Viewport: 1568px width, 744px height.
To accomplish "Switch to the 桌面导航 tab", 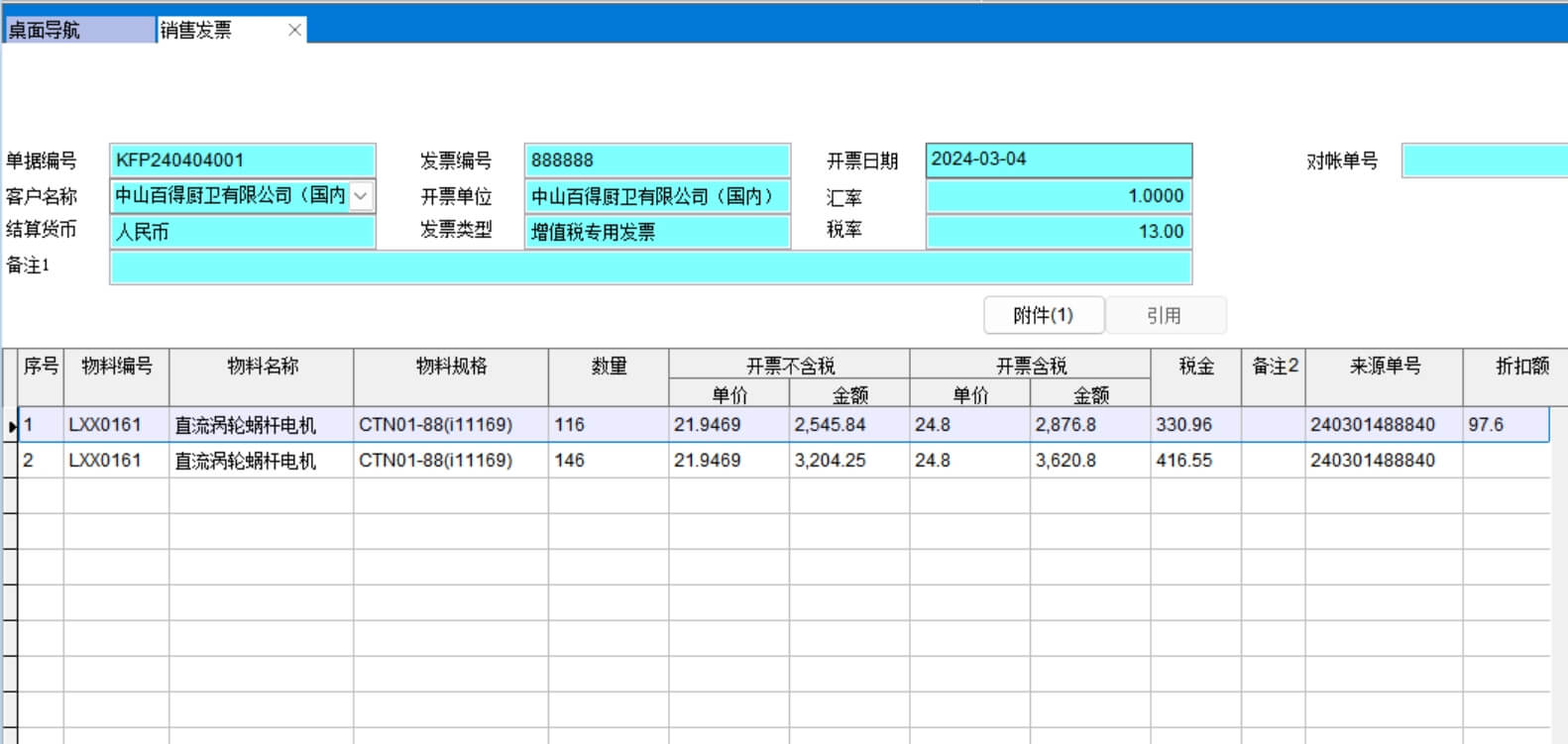I will (79, 30).
